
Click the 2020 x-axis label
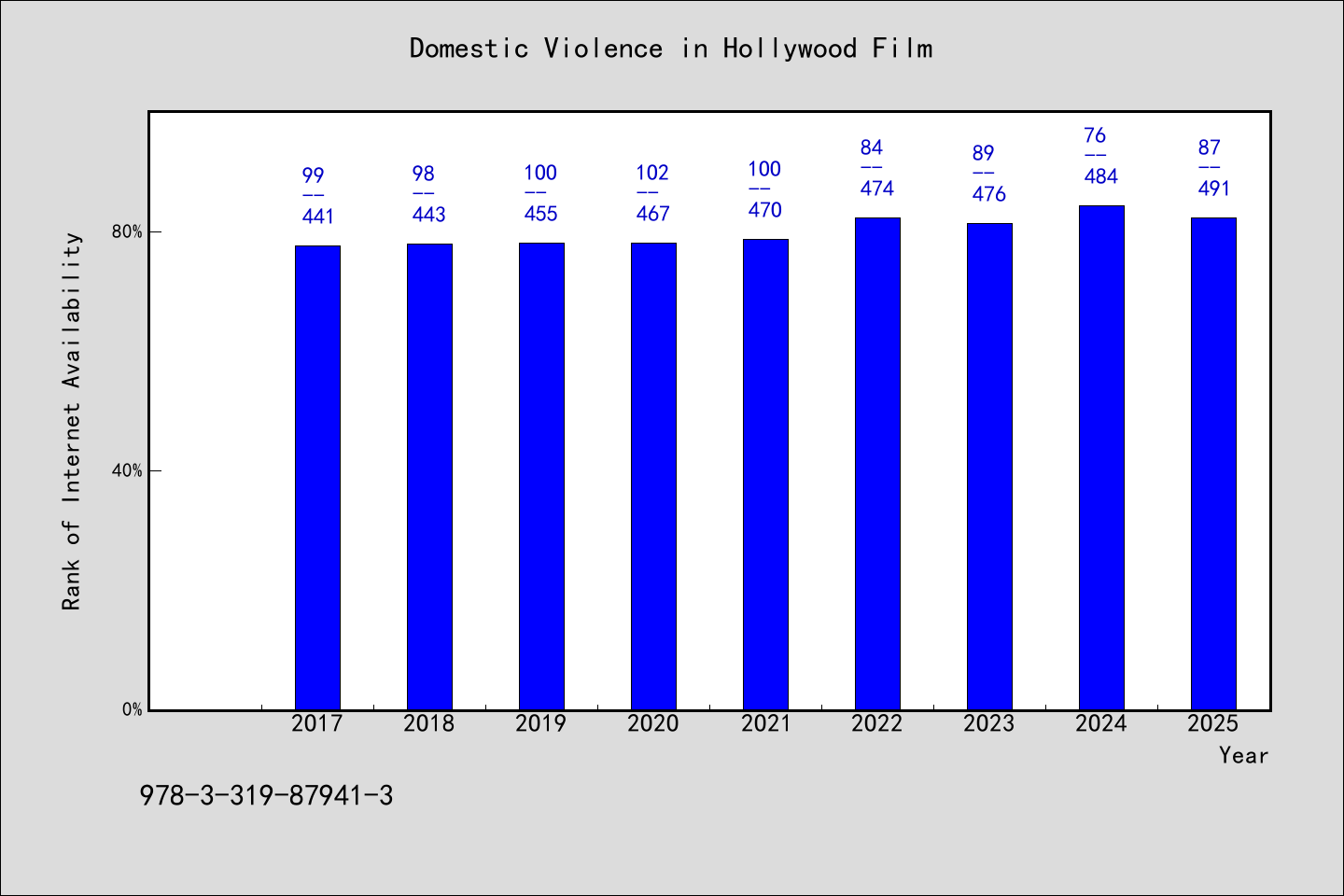pos(653,723)
